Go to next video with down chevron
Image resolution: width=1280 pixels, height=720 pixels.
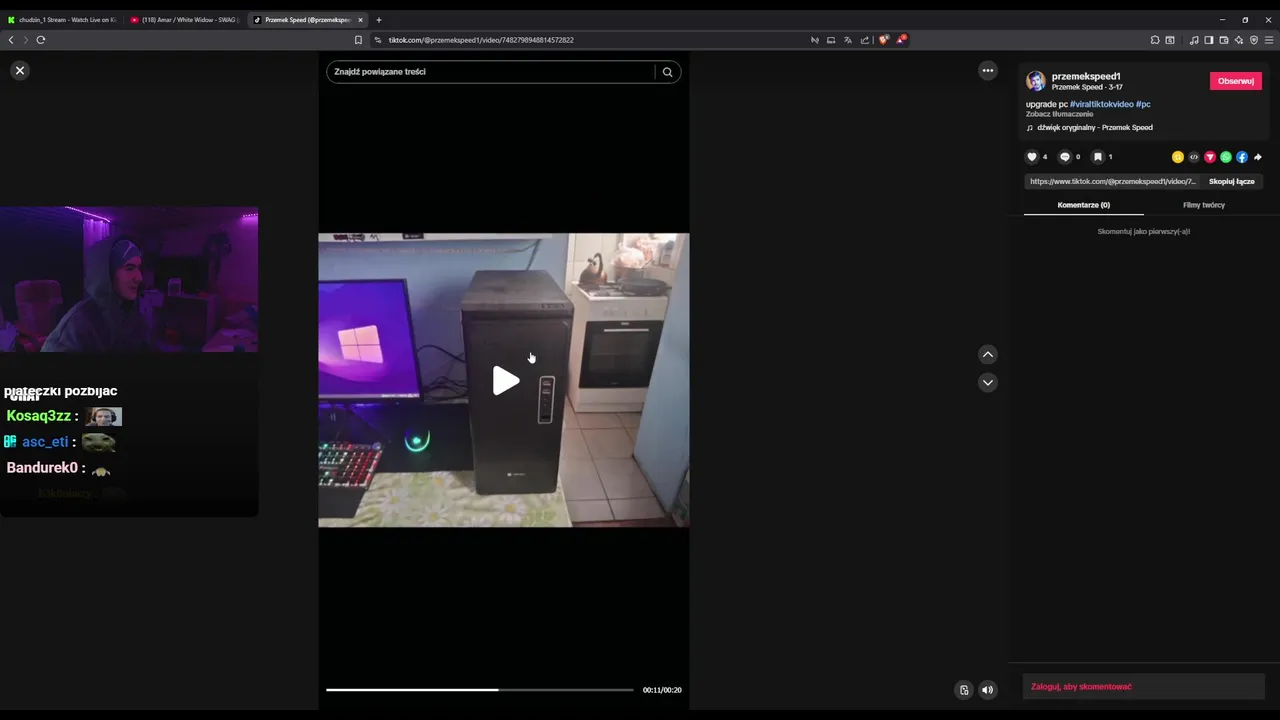click(988, 382)
